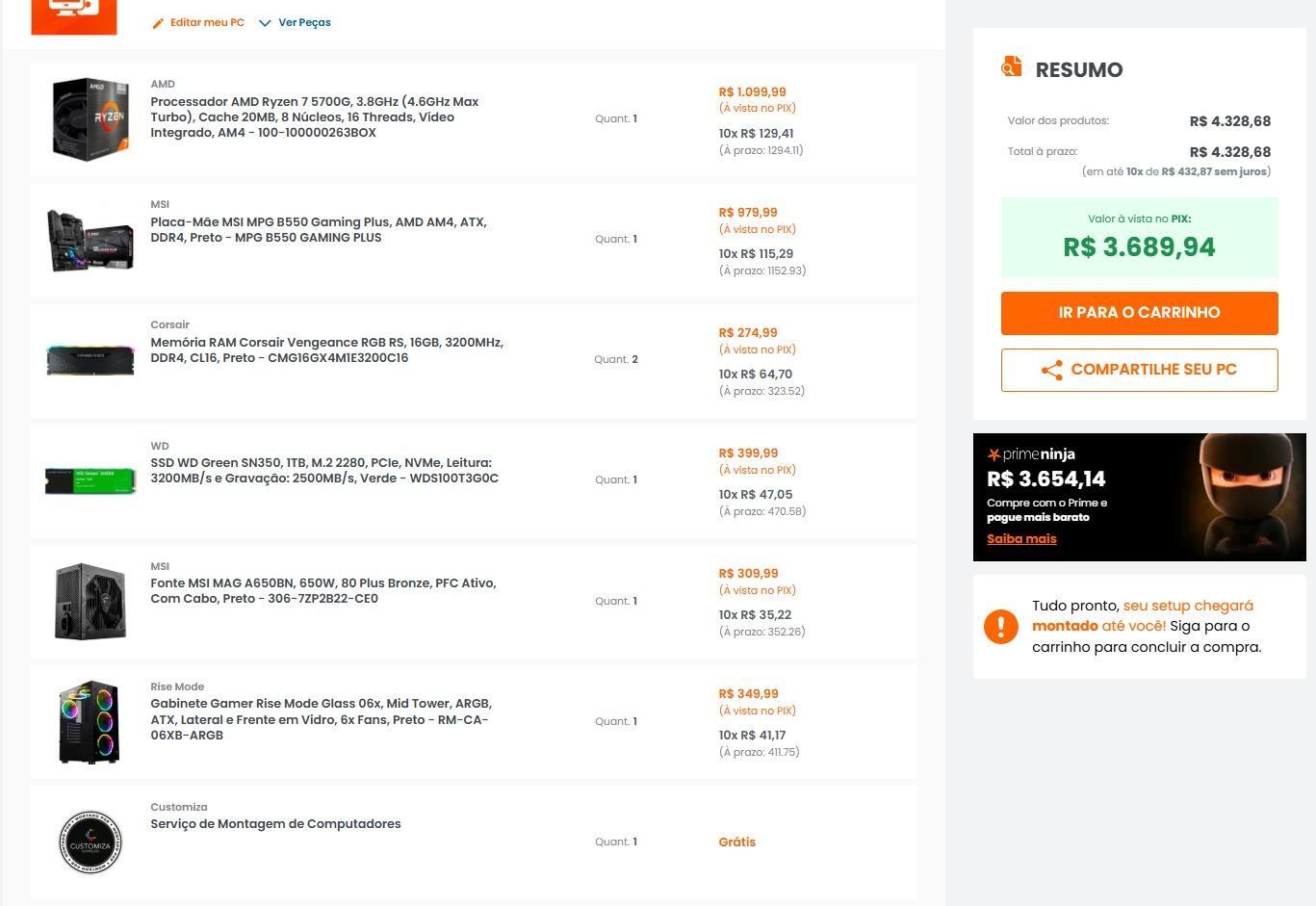This screenshot has width=1316, height=906.
Task: Select the Serviço de Montagem de Computadores title
Action: [x=275, y=824]
